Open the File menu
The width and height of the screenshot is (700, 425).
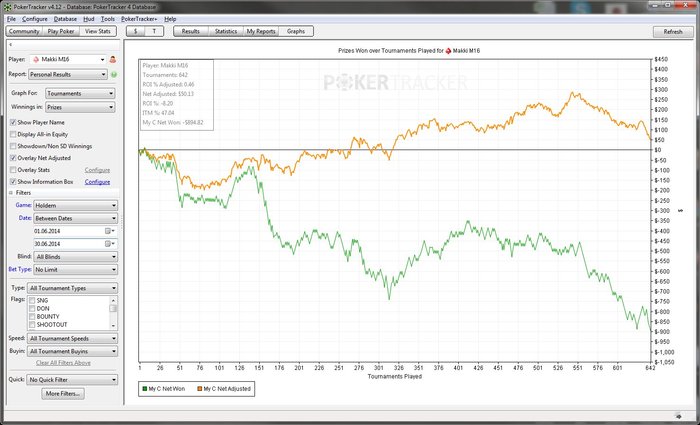[x=11, y=19]
